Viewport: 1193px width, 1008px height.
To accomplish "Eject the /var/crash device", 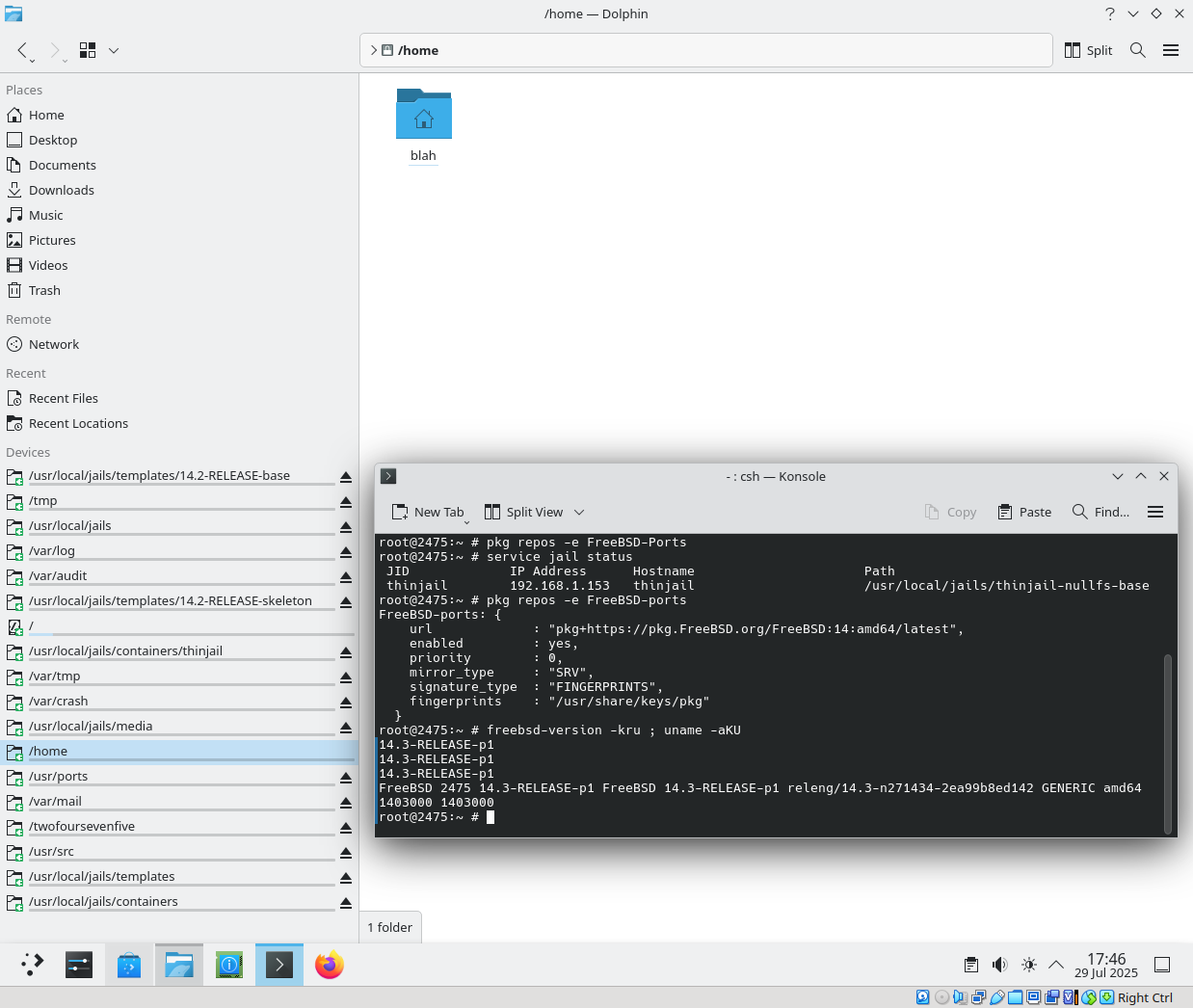I will [x=346, y=703].
